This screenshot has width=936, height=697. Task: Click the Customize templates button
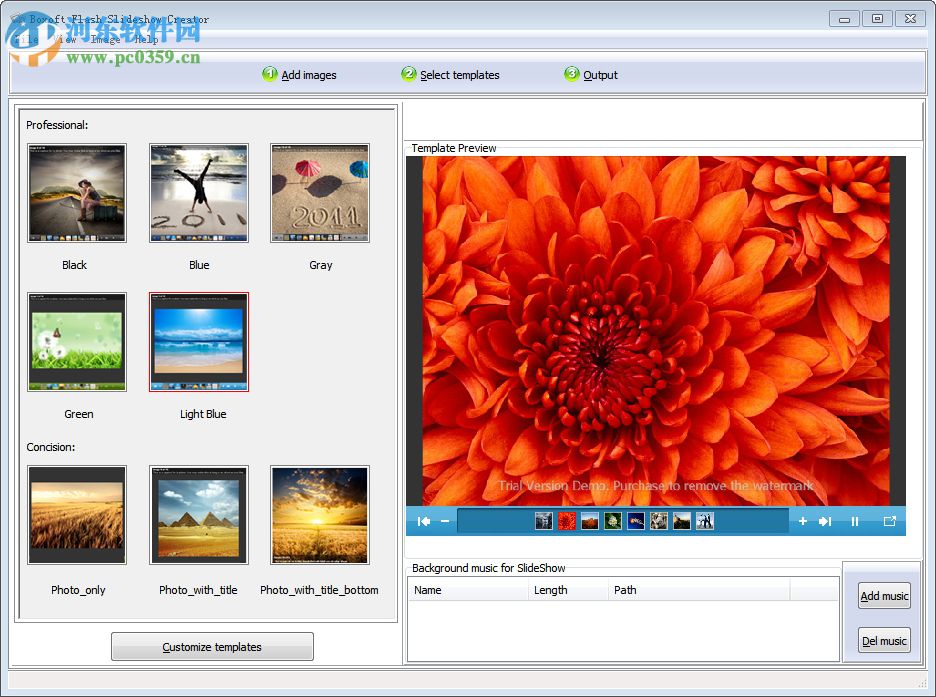click(211, 646)
